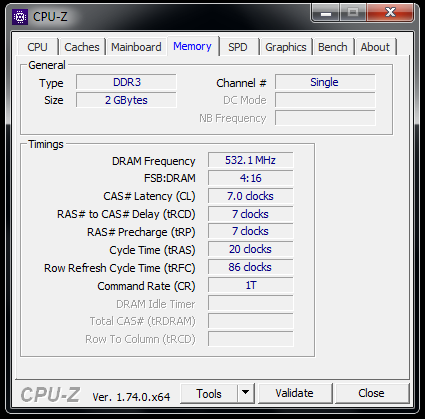The image size is (425, 419).
Task: Click the CPU-Z title bar app icon
Action: (20, 17)
